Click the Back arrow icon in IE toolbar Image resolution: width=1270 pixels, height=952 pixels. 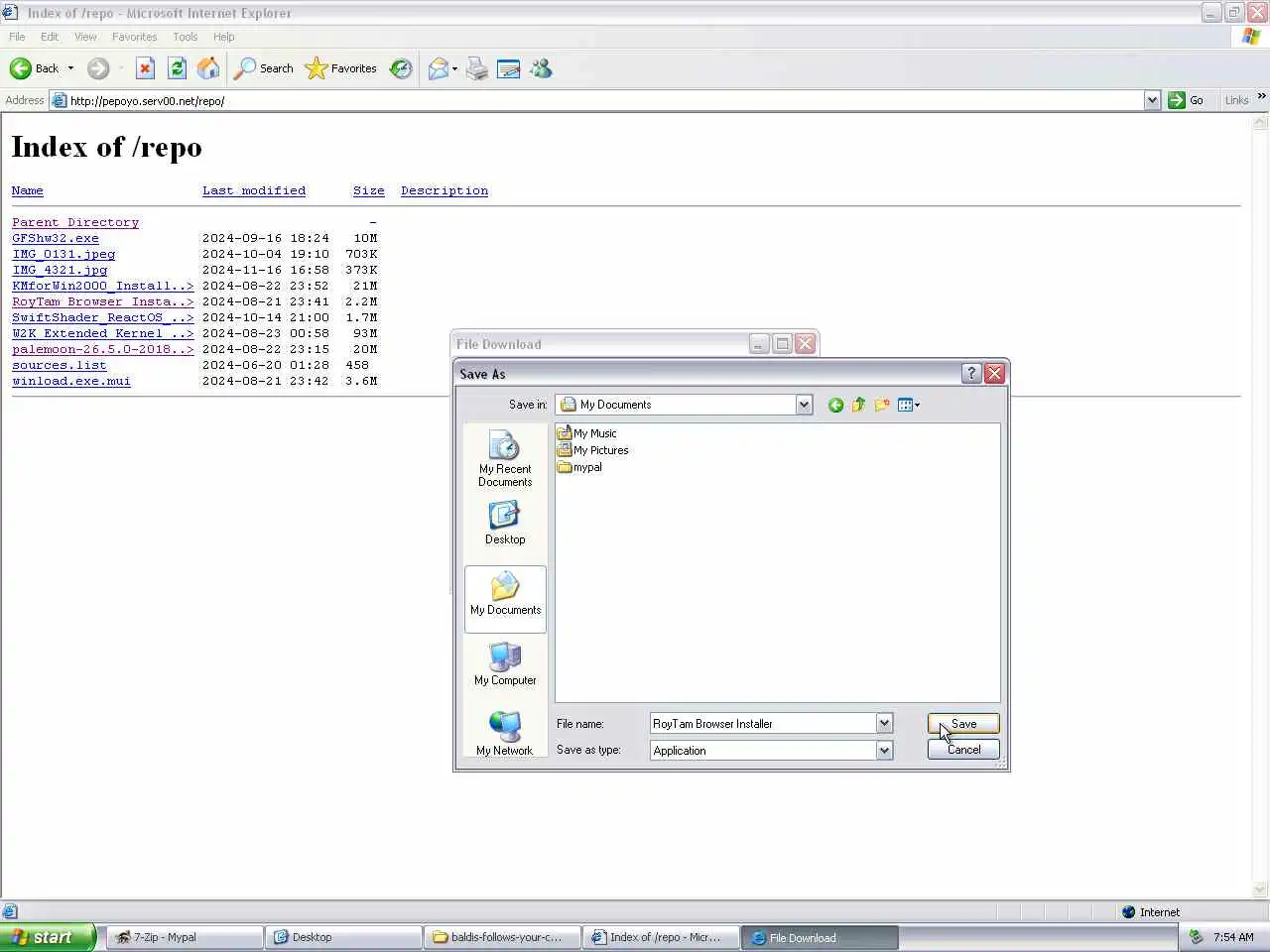click(20, 68)
